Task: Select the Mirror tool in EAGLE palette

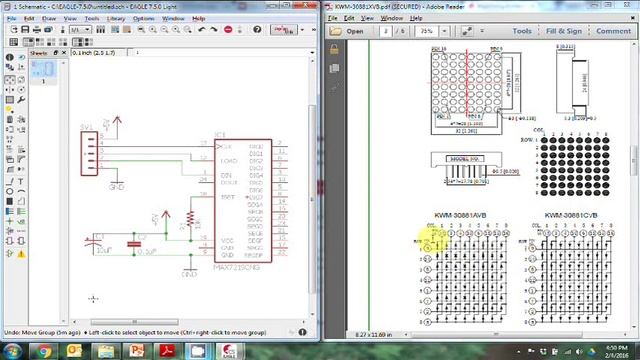Action: click(x=10, y=89)
